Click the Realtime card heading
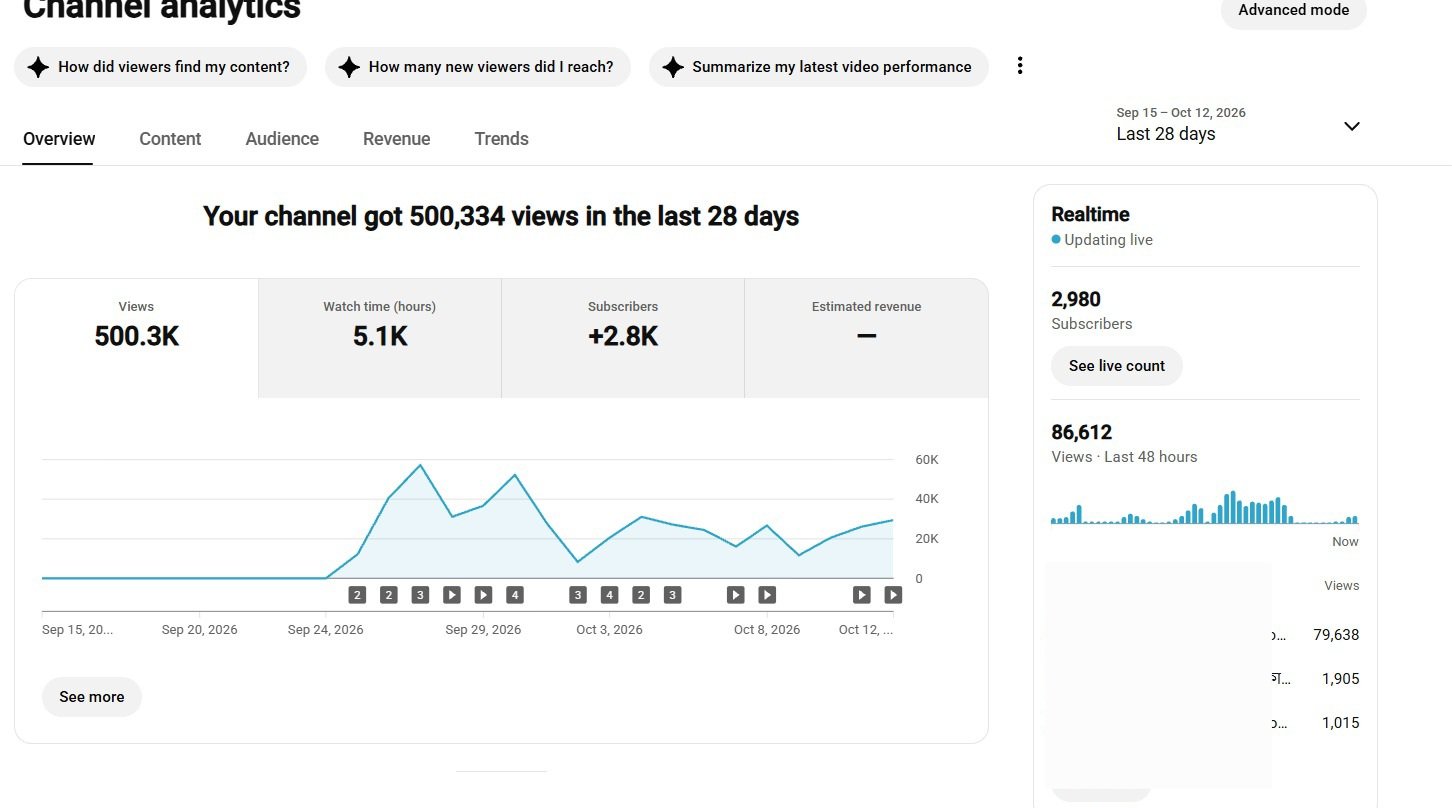1452x808 pixels. click(x=1090, y=214)
